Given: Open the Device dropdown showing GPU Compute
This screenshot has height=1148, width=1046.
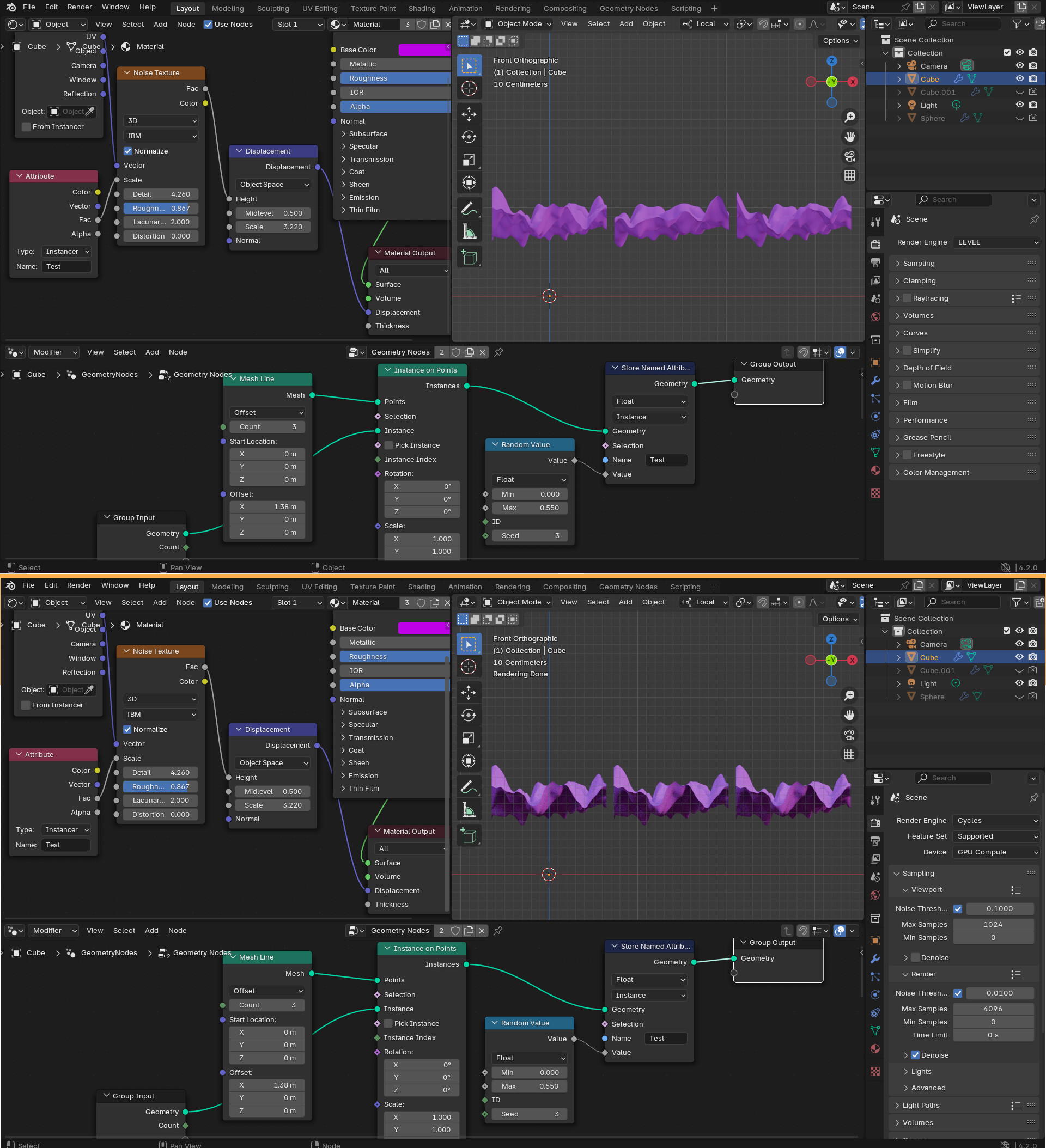Looking at the screenshot, I should [x=996, y=852].
